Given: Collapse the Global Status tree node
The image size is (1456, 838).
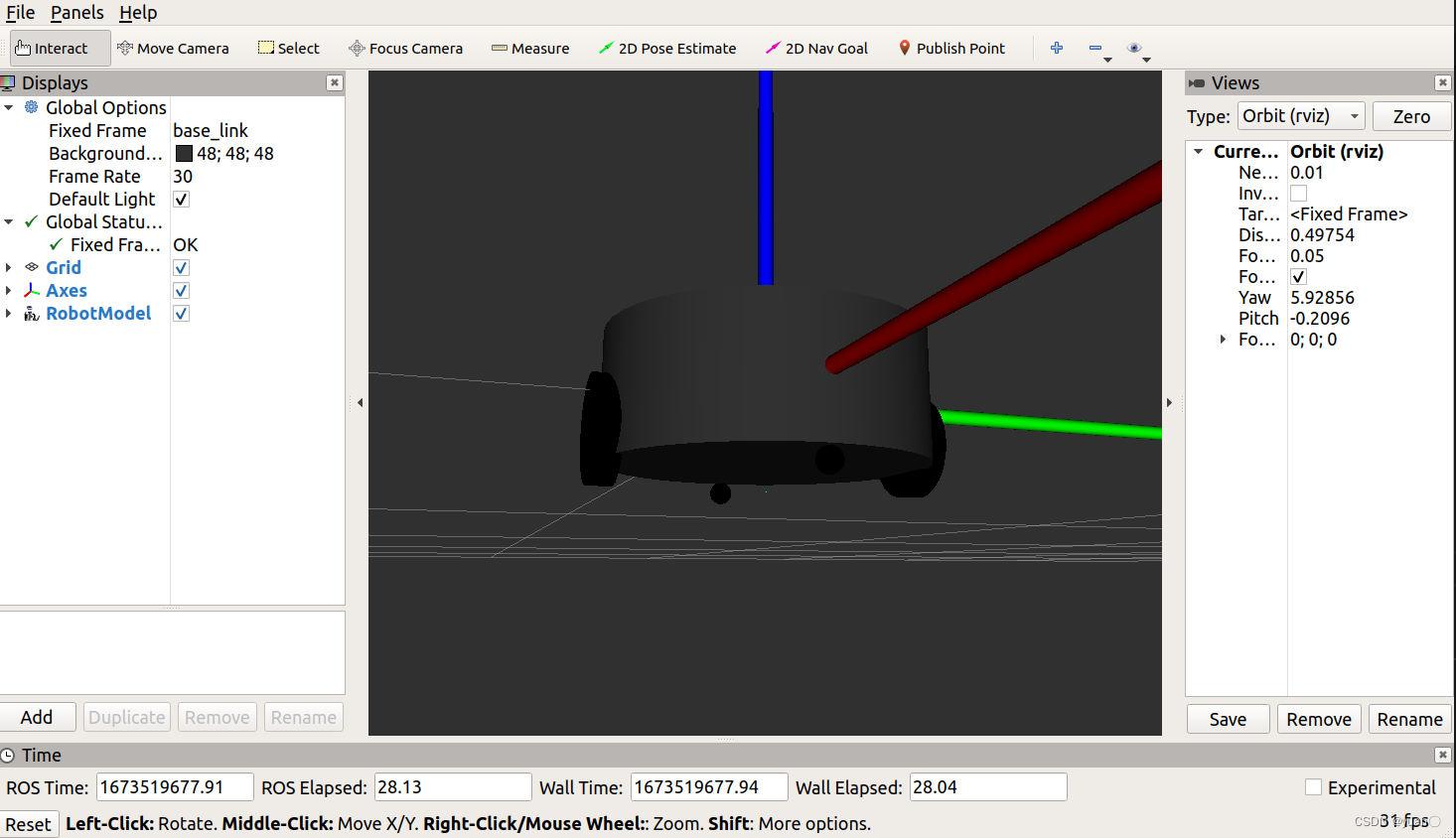Looking at the screenshot, I should click(x=9, y=221).
